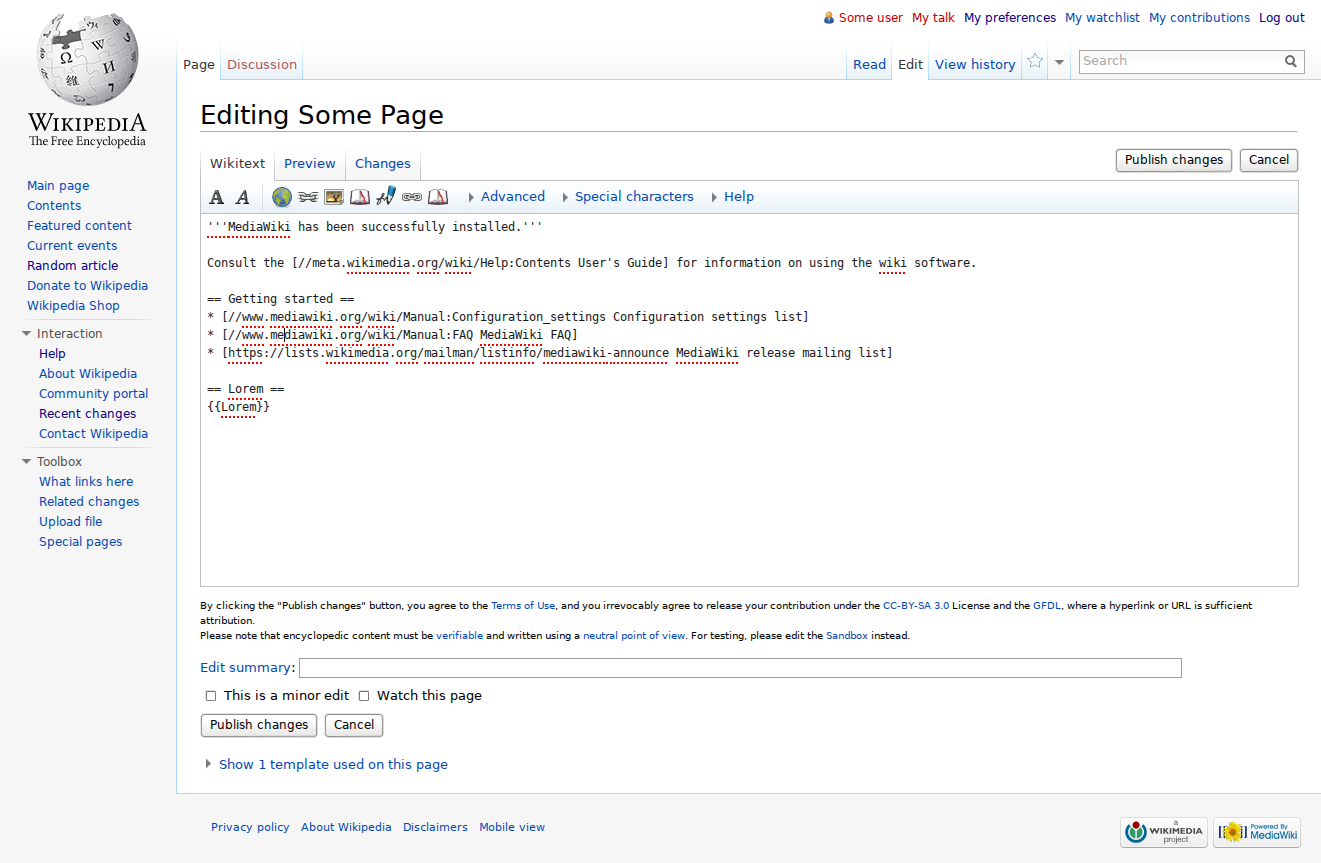
Task: Click the chain icon right of the pen
Action: (412, 197)
